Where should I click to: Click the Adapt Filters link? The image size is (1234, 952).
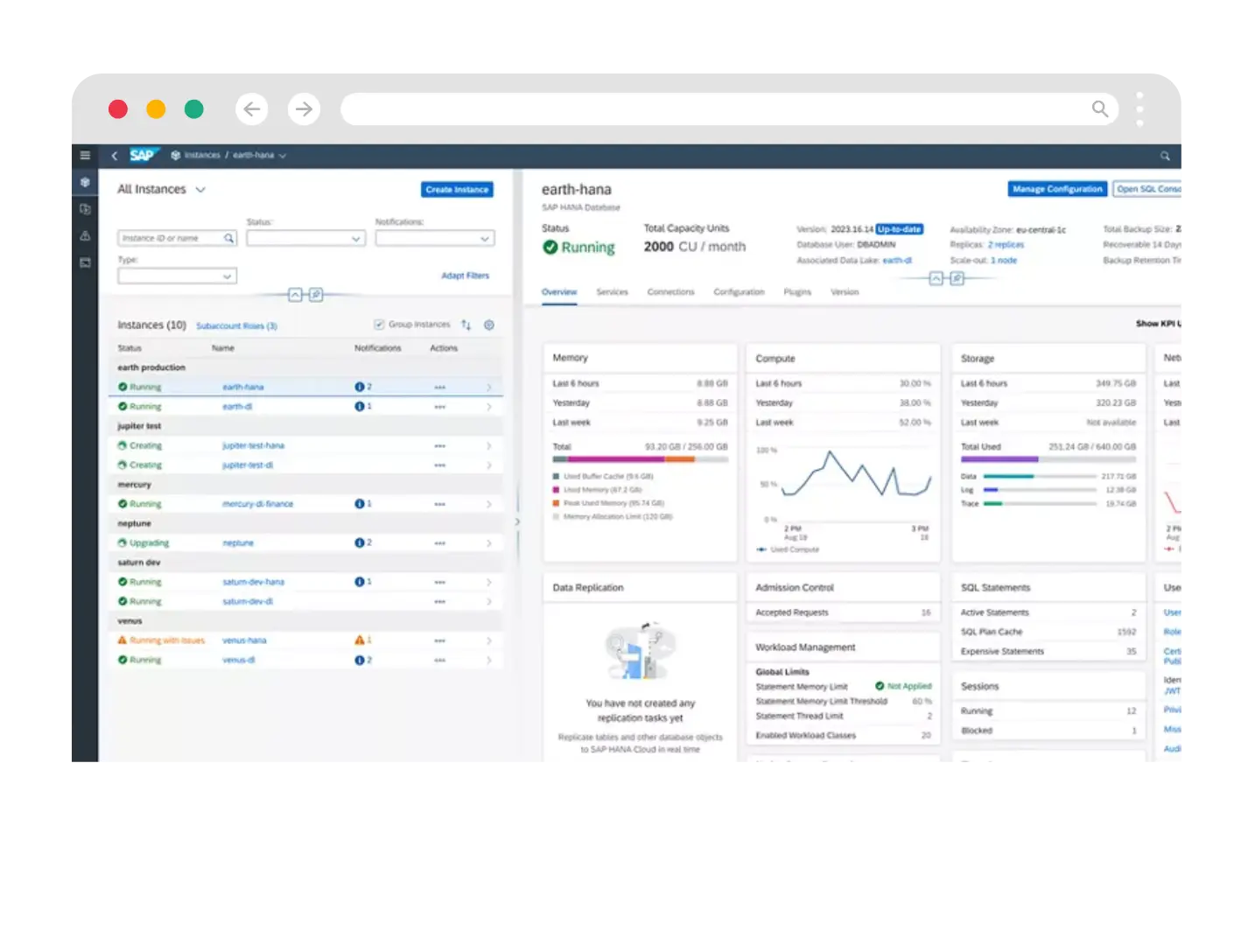pos(465,276)
